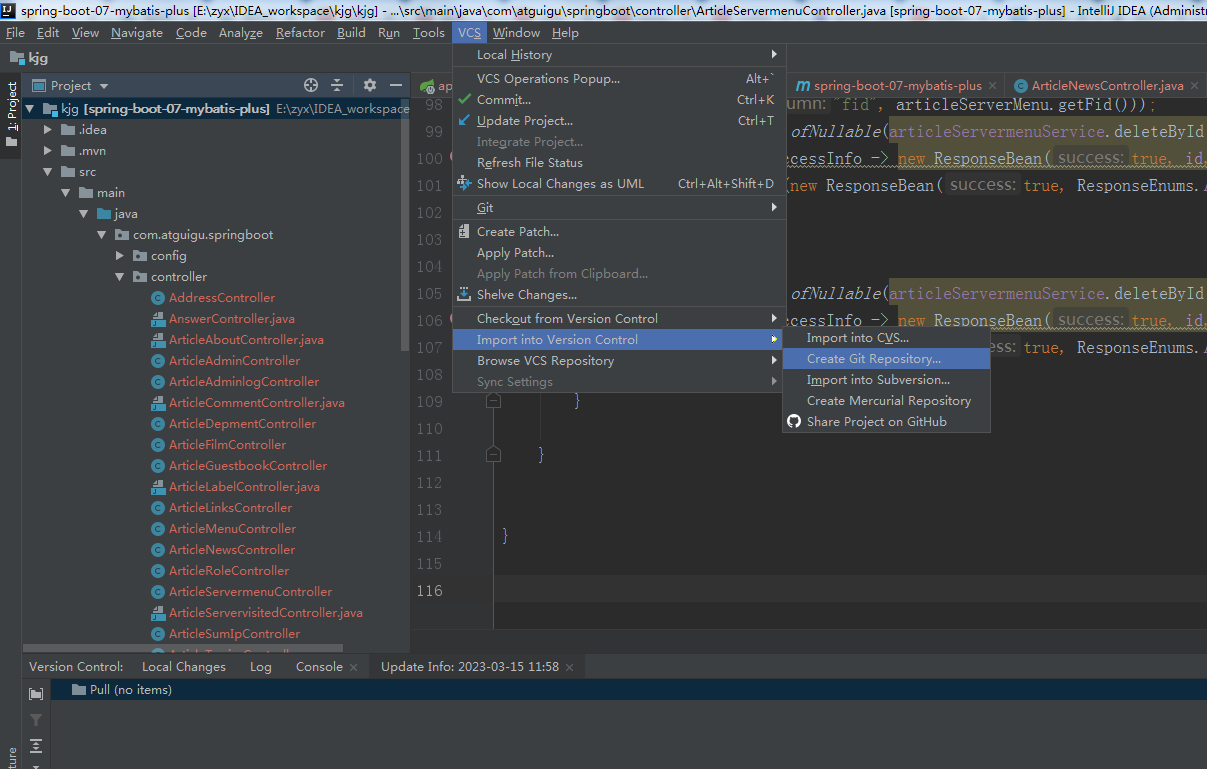Image resolution: width=1207 pixels, height=769 pixels.
Task: Open the Tools menu
Action: pyautogui.click(x=429, y=33)
